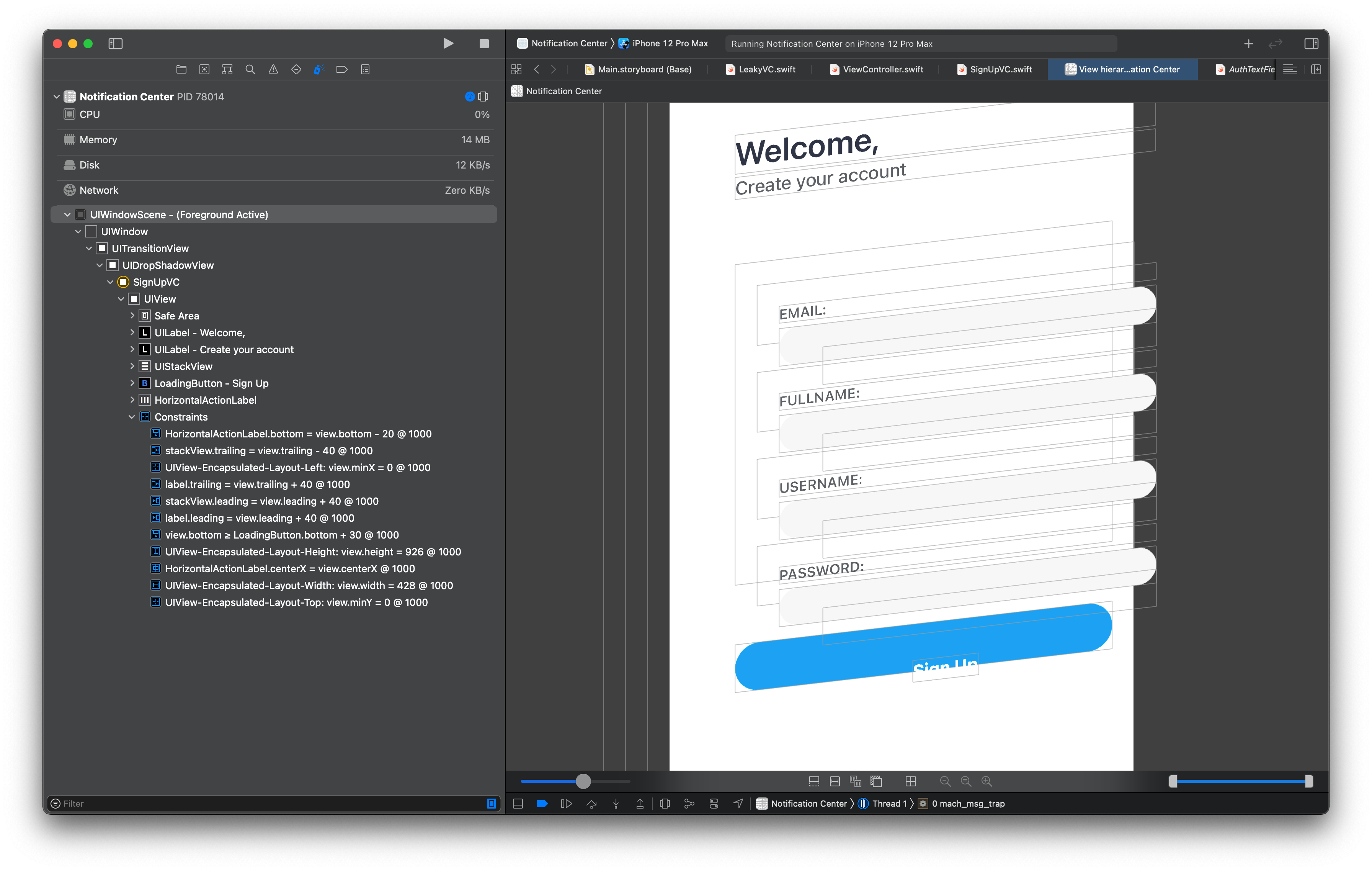Collapse the Constraints group
This screenshot has width=1372, height=871.
(x=132, y=417)
